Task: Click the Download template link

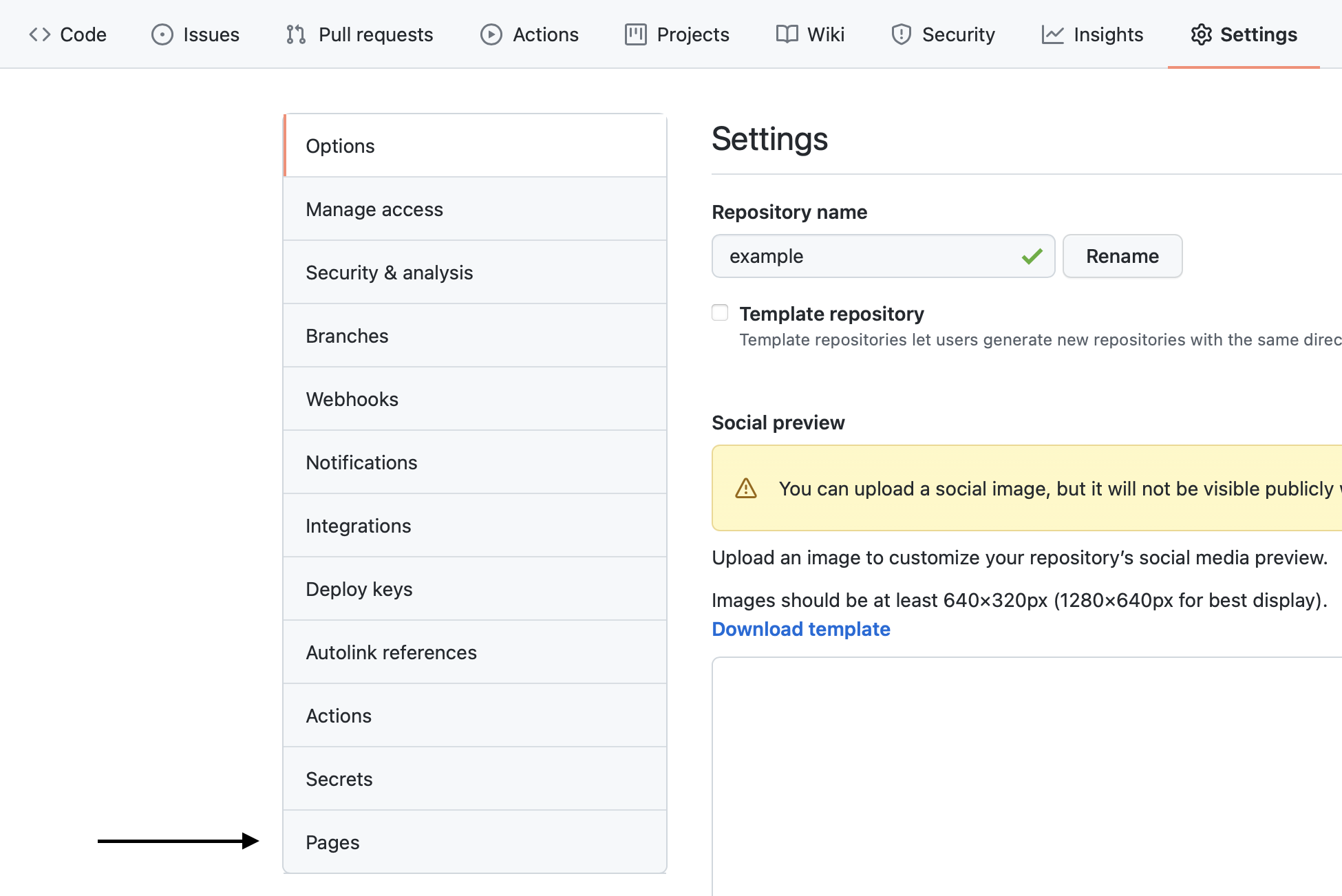Action: [800, 628]
